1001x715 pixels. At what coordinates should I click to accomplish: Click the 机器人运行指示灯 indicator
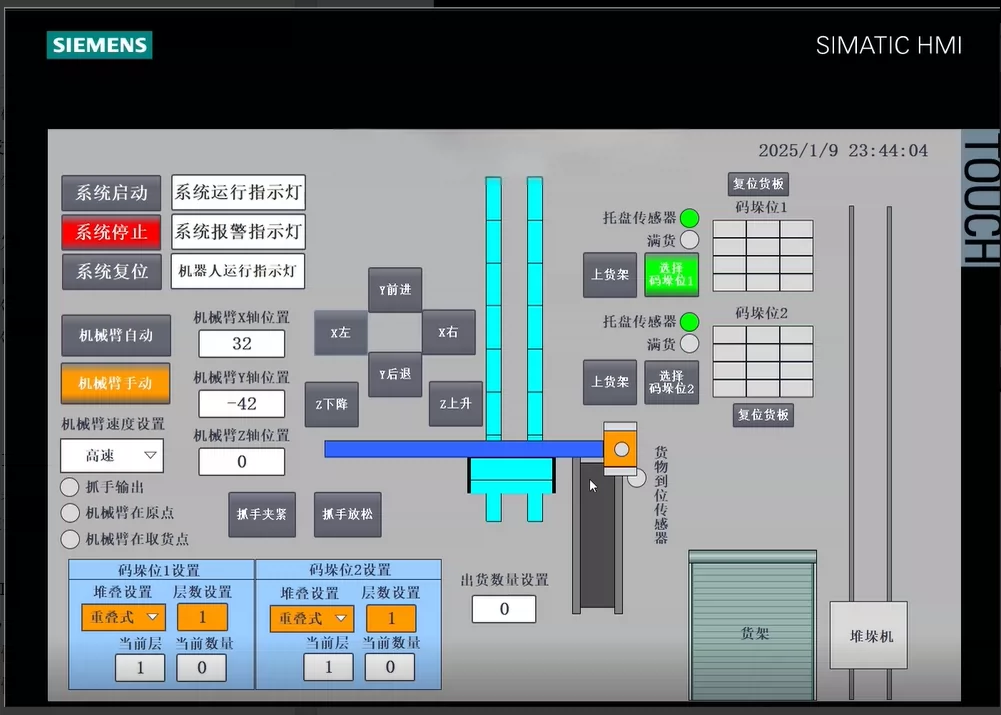pyautogui.click(x=237, y=271)
